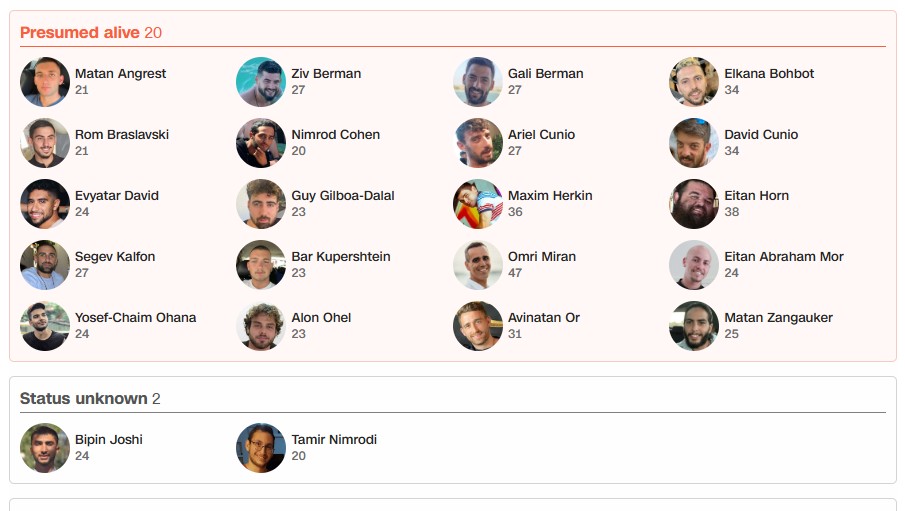Open Nimrod Cohen's portrait
The height and width of the screenshot is (511, 905).
[261, 143]
